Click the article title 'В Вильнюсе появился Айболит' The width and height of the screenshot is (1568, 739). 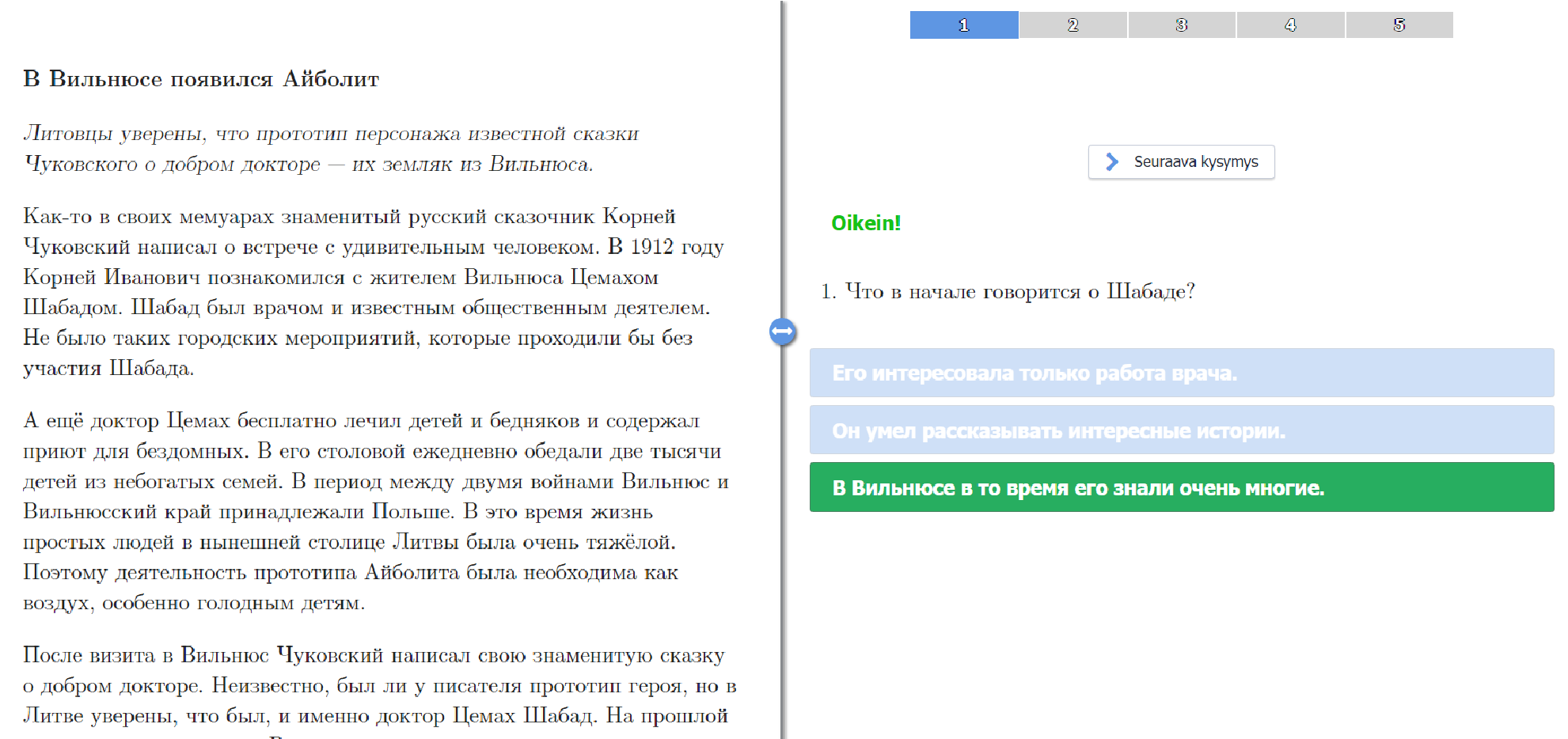201,79
